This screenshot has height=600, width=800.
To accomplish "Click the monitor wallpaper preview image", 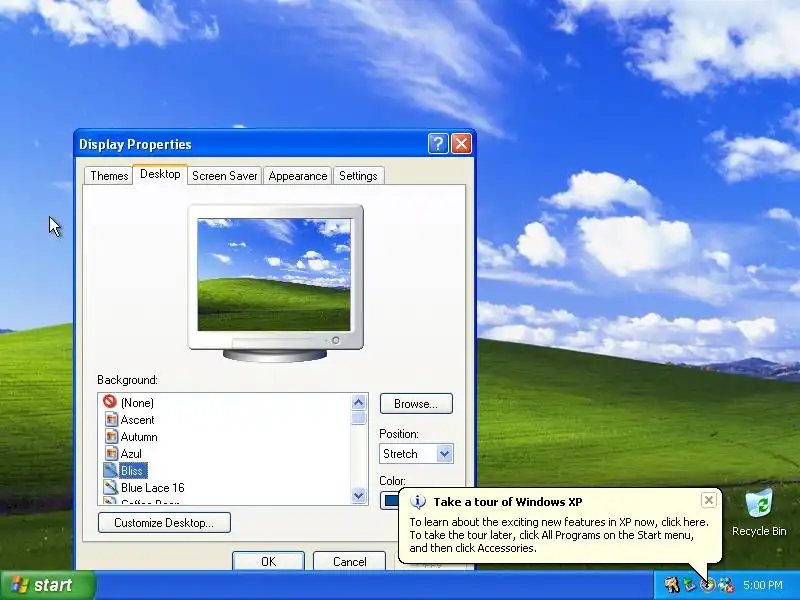I will (274, 274).
